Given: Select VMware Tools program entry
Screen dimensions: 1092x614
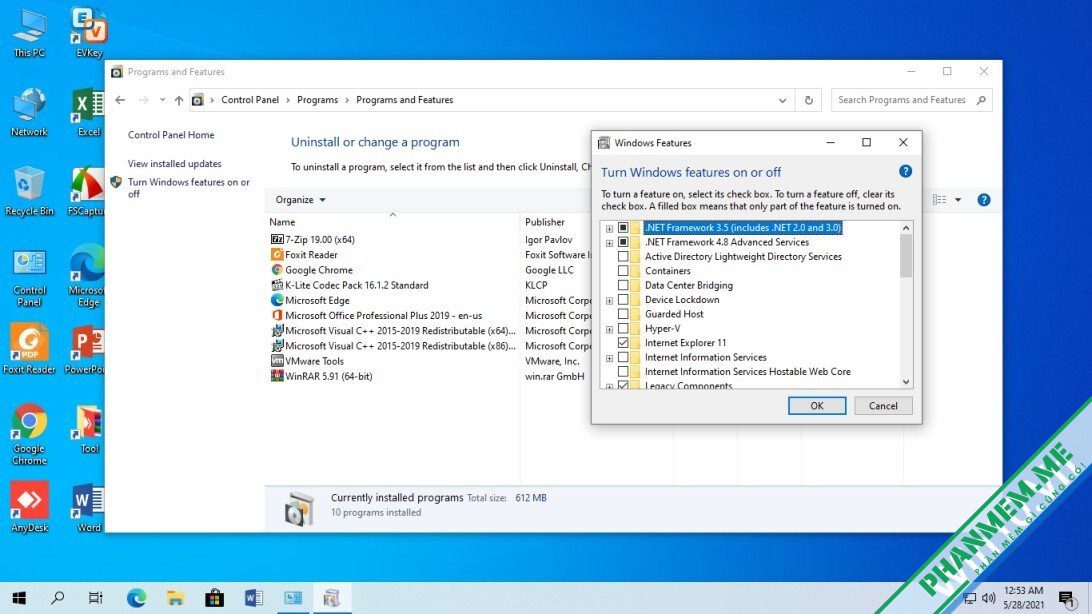Looking at the screenshot, I should coord(314,361).
